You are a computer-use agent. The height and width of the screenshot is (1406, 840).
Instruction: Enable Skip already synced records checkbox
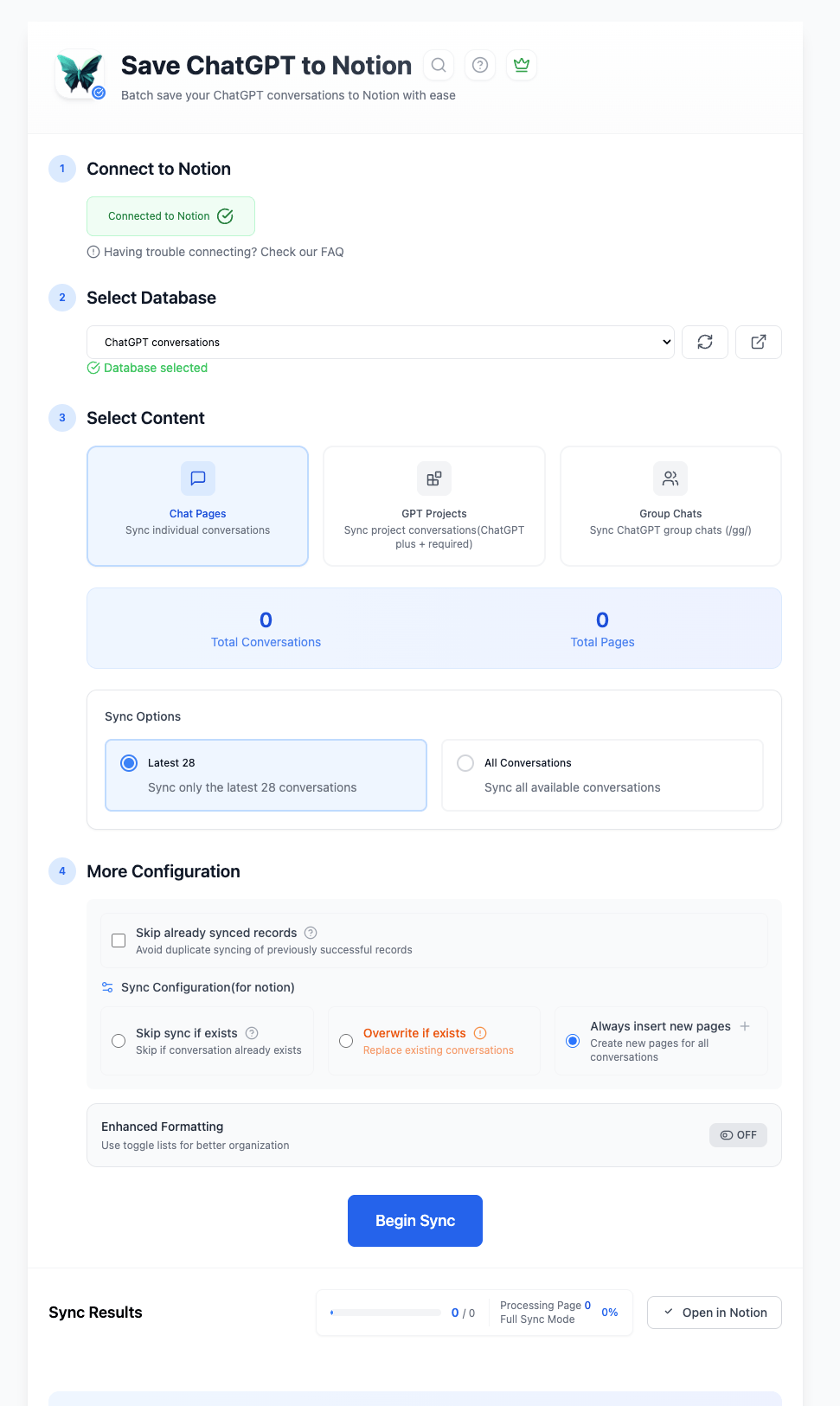tap(119, 941)
